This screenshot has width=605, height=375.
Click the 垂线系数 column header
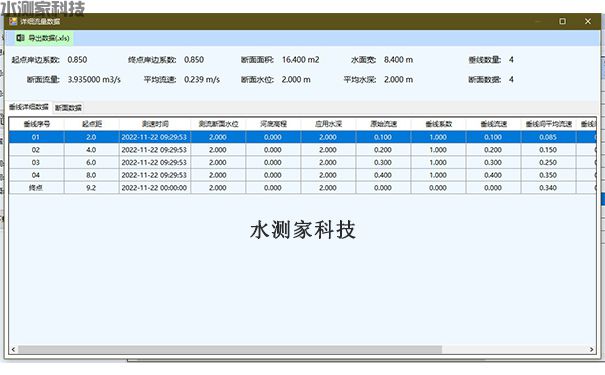click(x=438, y=124)
